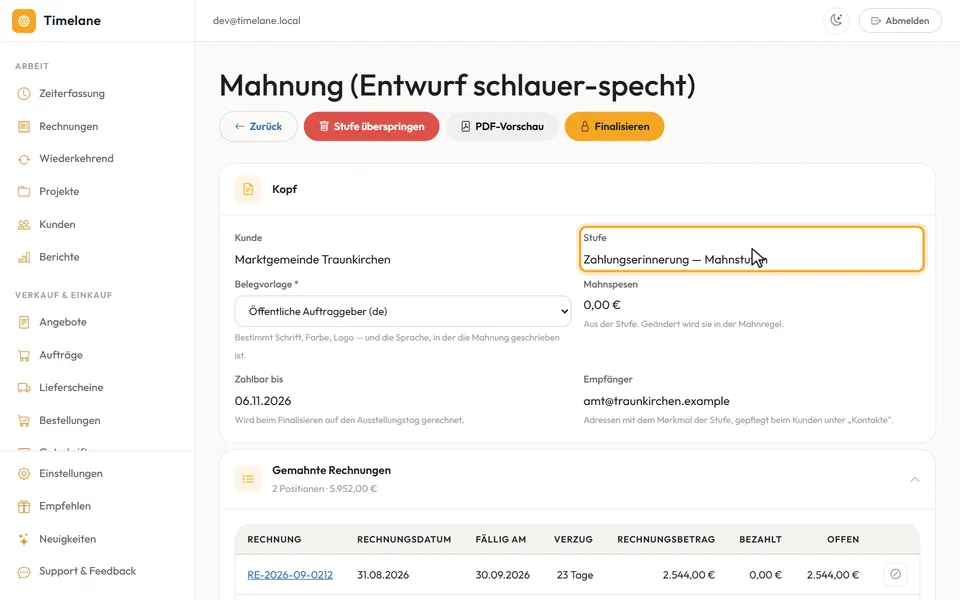Screen dimensions: 960x600
Task: Open invoice link RE-2026-09-0212
Action: 290,575
